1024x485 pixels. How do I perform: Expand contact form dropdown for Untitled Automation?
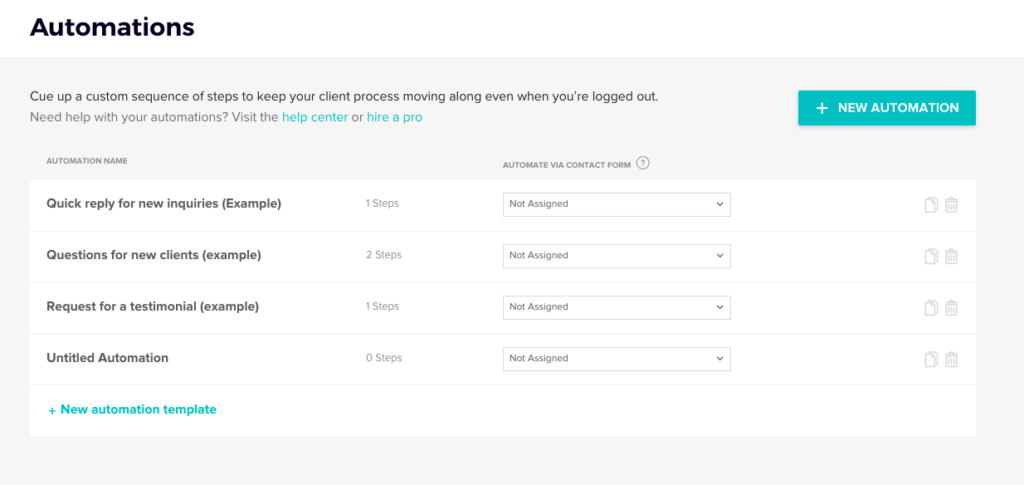pyautogui.click(x=616, y=358)
